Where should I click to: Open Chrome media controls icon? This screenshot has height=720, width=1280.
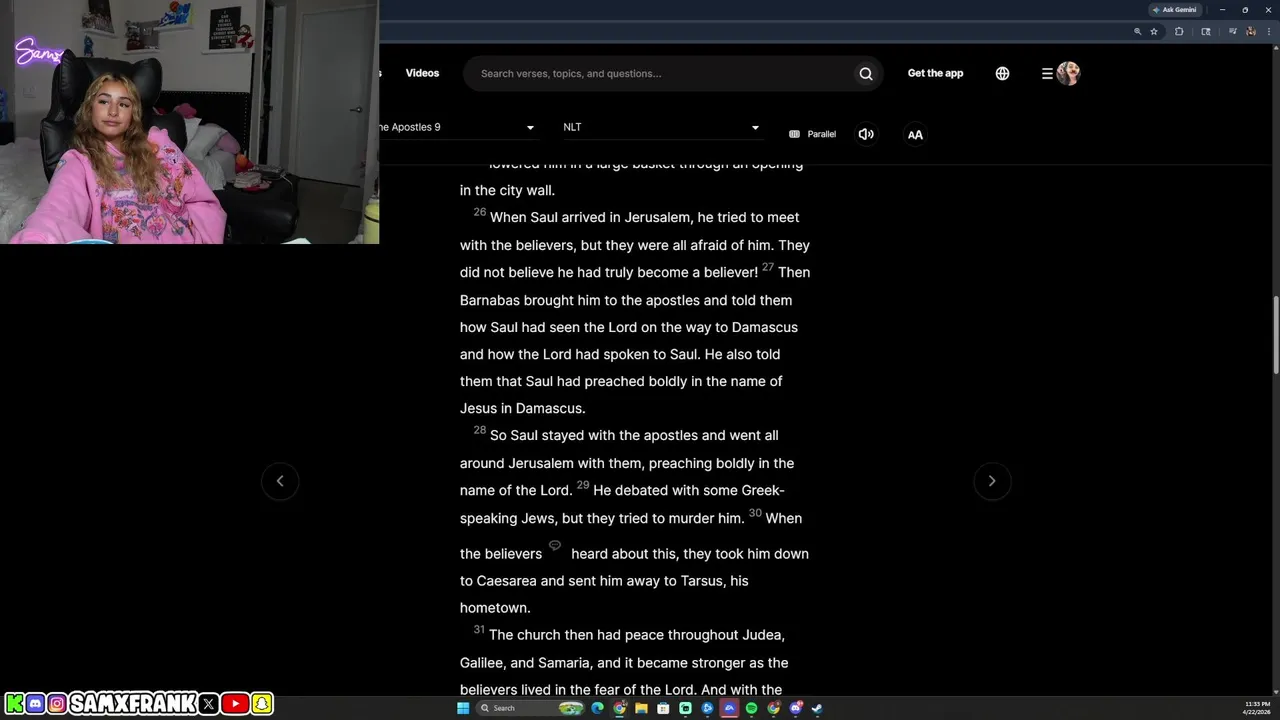pyautogui.click(x=1233, y=31)
